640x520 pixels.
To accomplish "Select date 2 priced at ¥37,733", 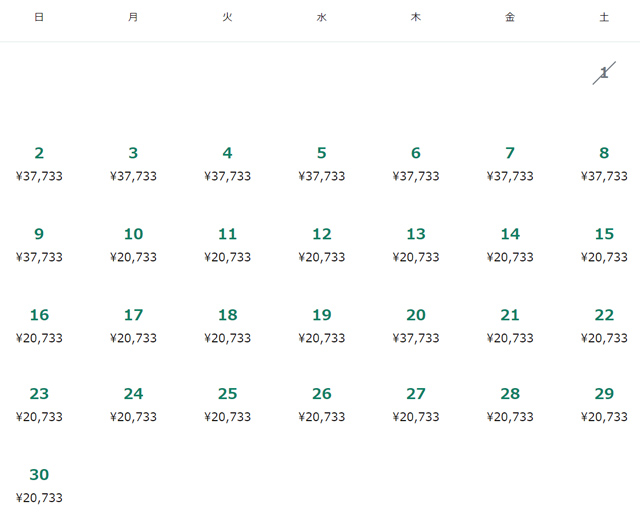I will click(x=39, y=163).
